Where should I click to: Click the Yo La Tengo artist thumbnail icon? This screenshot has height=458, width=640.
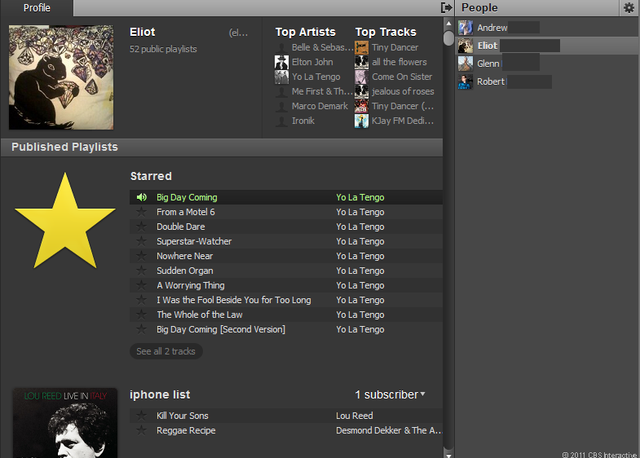click(x=282, y=77)
